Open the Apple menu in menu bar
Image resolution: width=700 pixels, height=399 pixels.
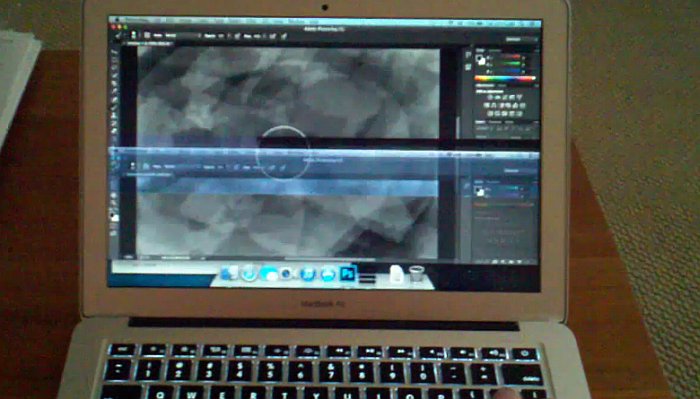[x=117, y=20]
